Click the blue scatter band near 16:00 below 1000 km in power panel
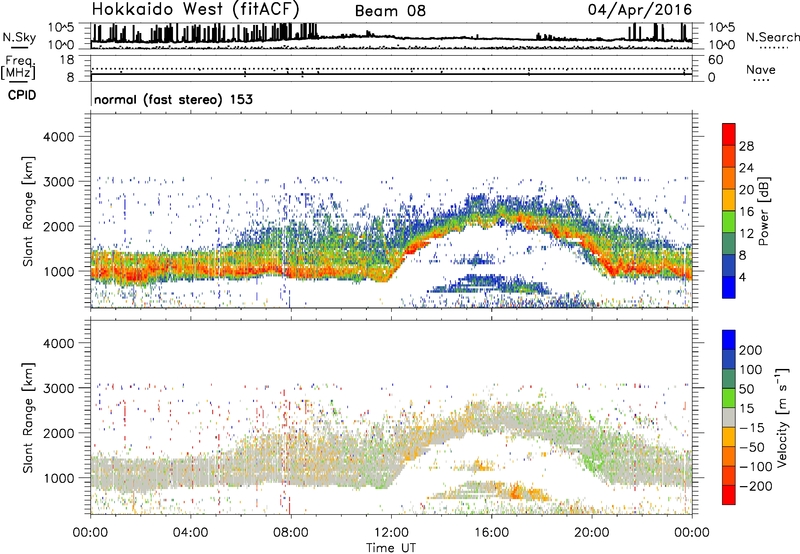 click(487, 283)
